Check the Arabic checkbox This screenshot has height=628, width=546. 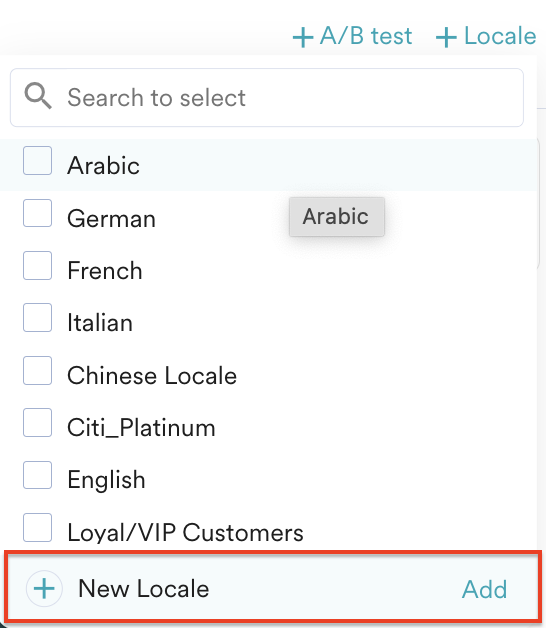point(37,161)
